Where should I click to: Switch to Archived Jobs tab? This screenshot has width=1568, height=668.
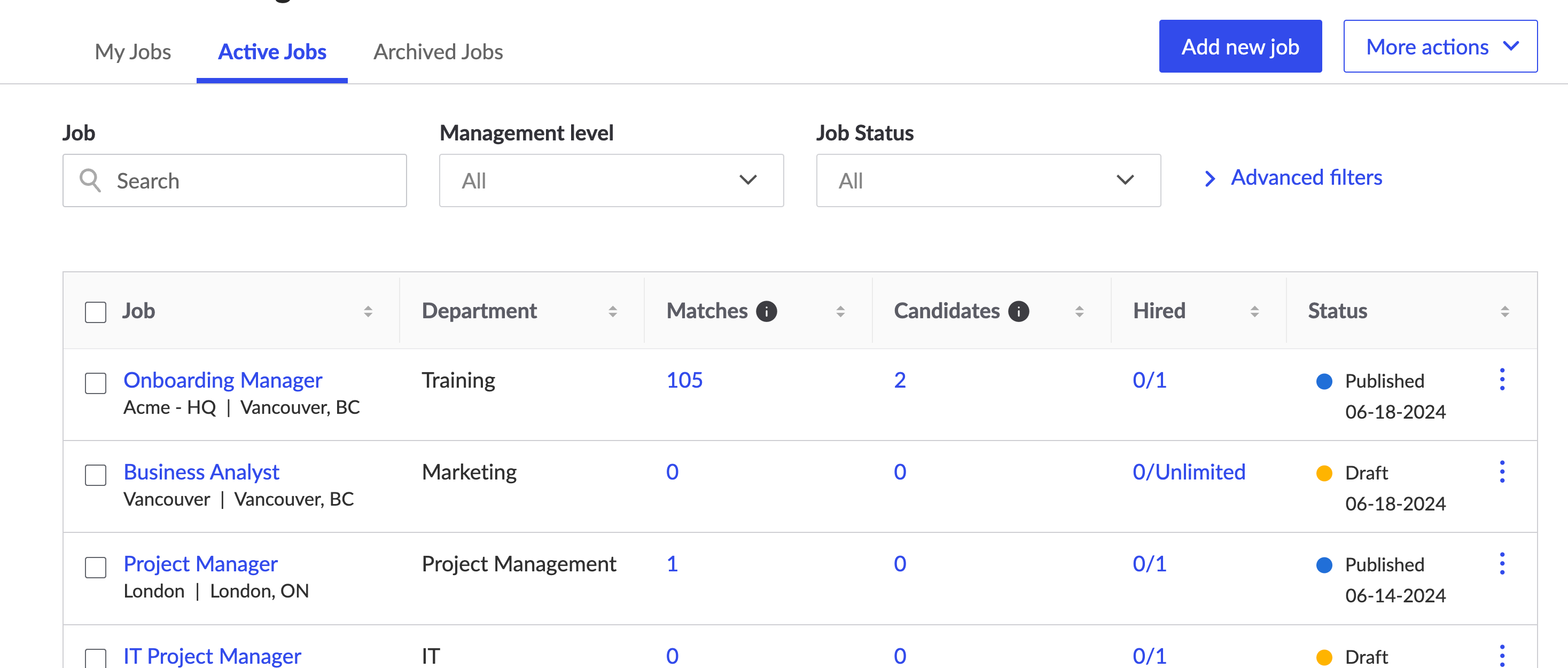tap(438, 52)
